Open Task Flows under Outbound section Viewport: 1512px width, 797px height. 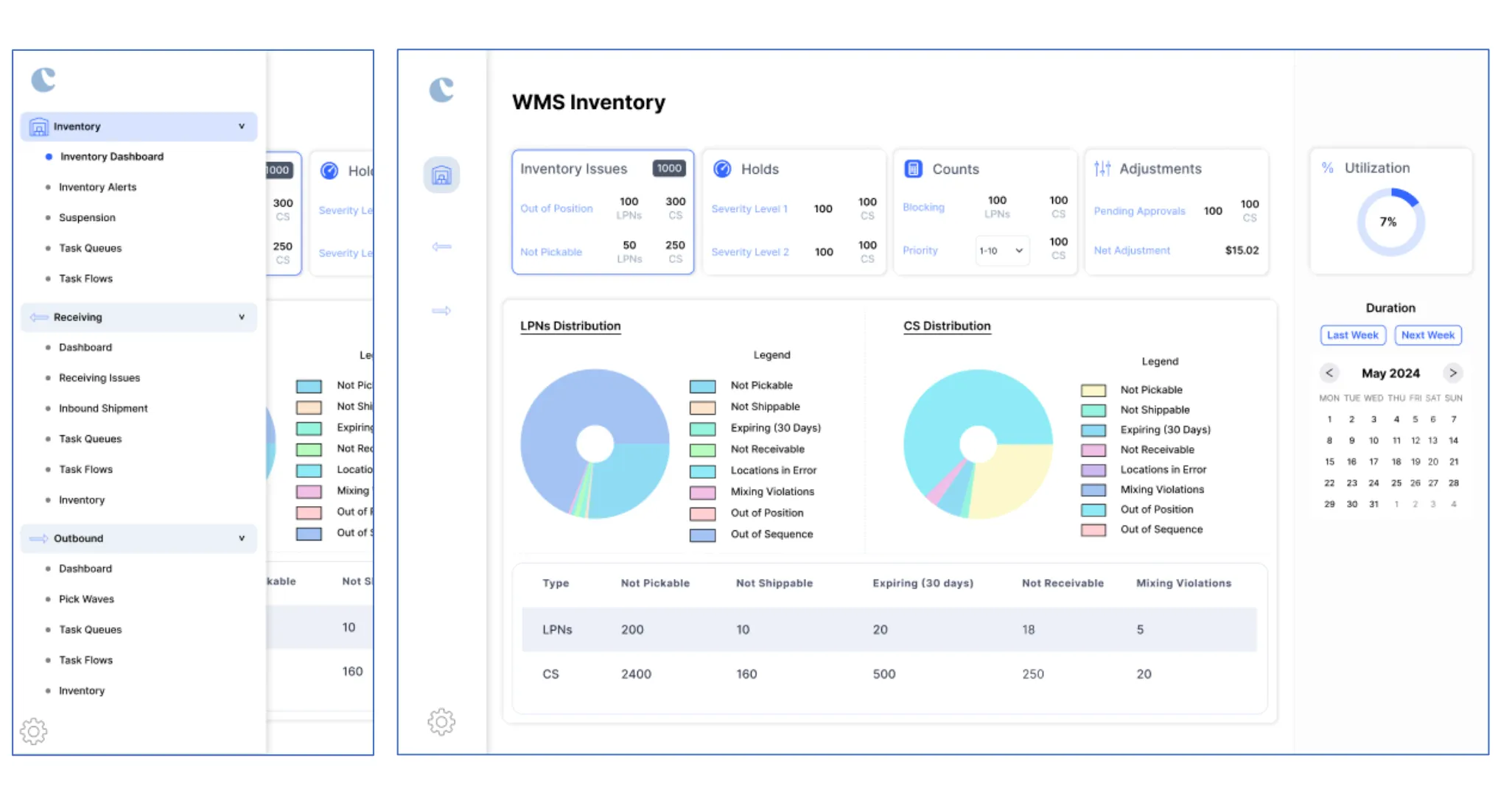click(85, 660)
